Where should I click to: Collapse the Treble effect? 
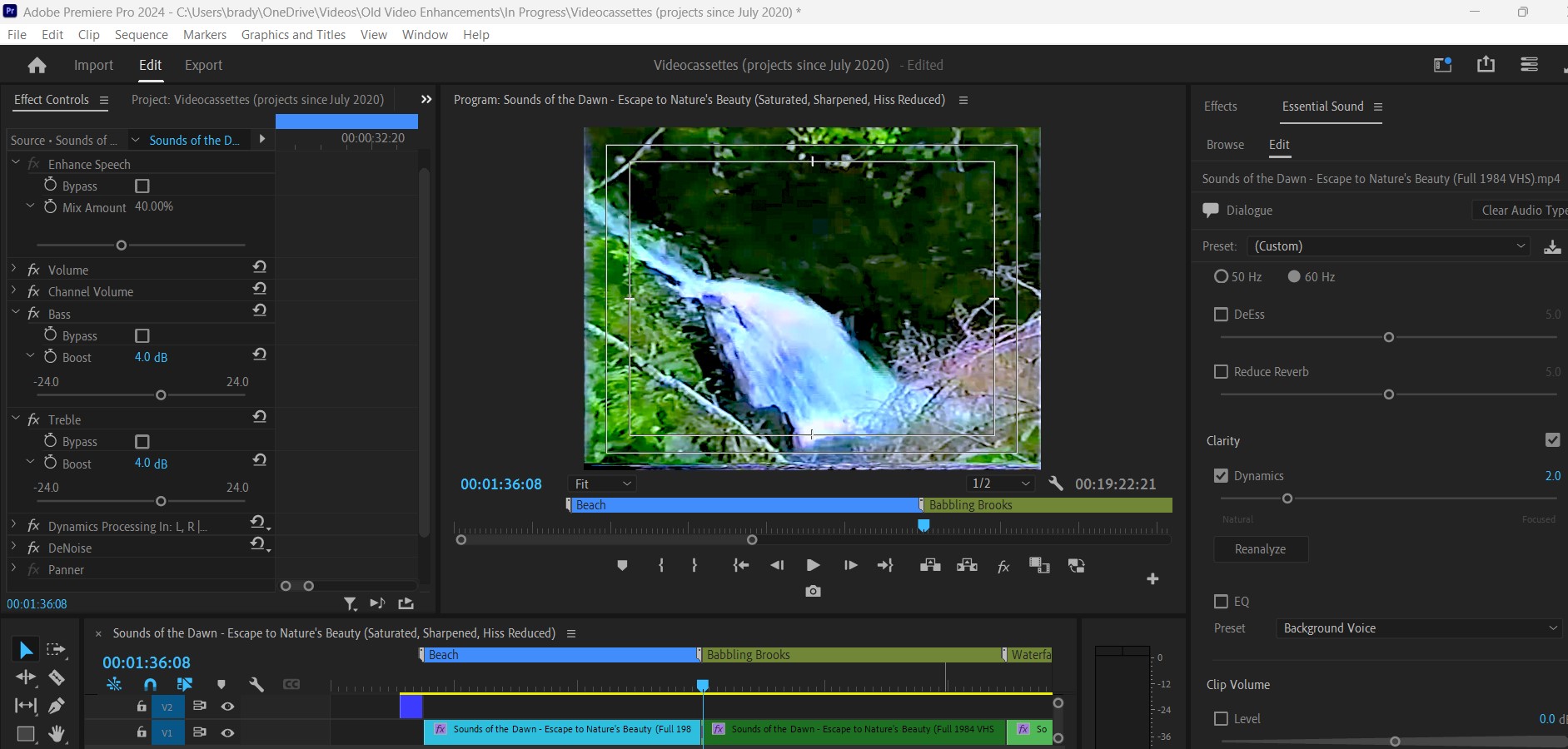tap(14, 419)
